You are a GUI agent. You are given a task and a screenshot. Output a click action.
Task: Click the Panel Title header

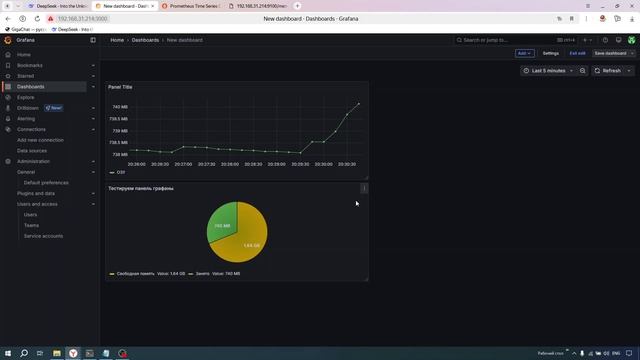pyautogui.click(x=120, y=87)
